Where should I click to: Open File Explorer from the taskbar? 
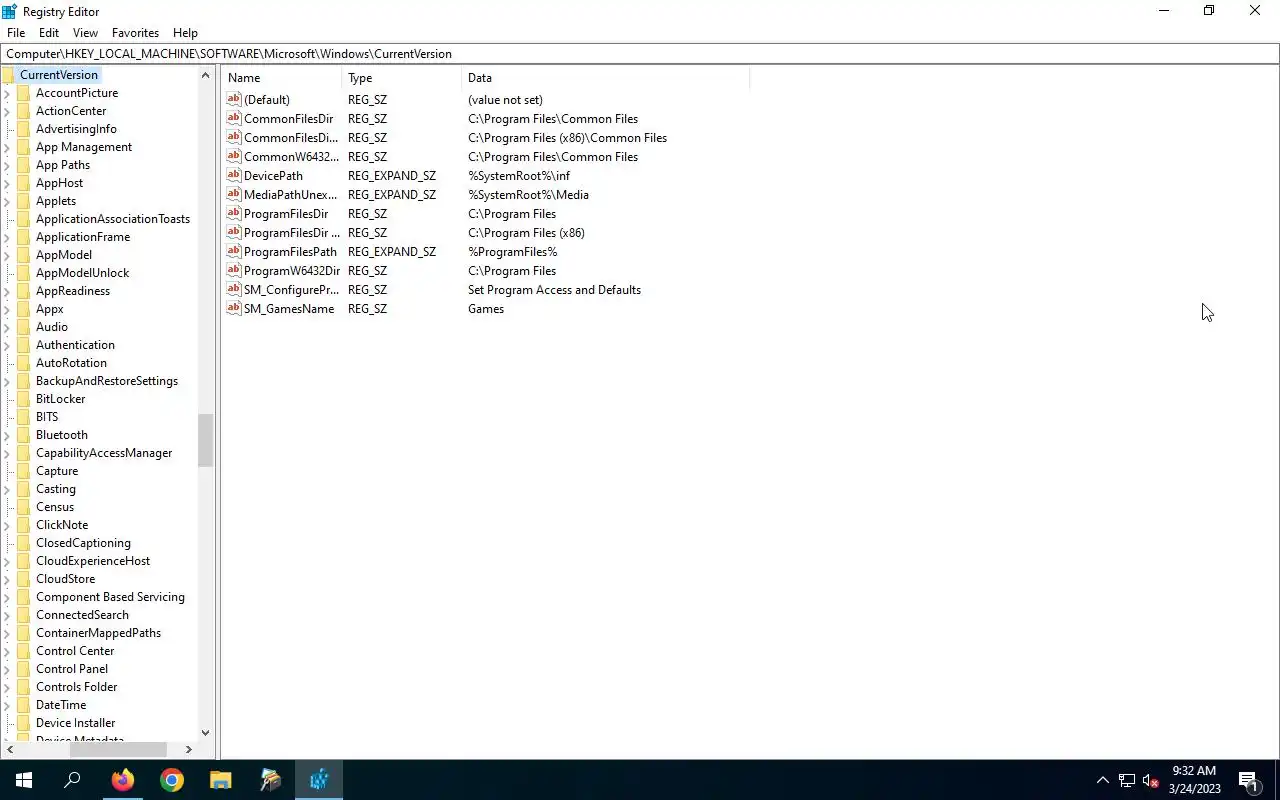(x=221, y=780)
